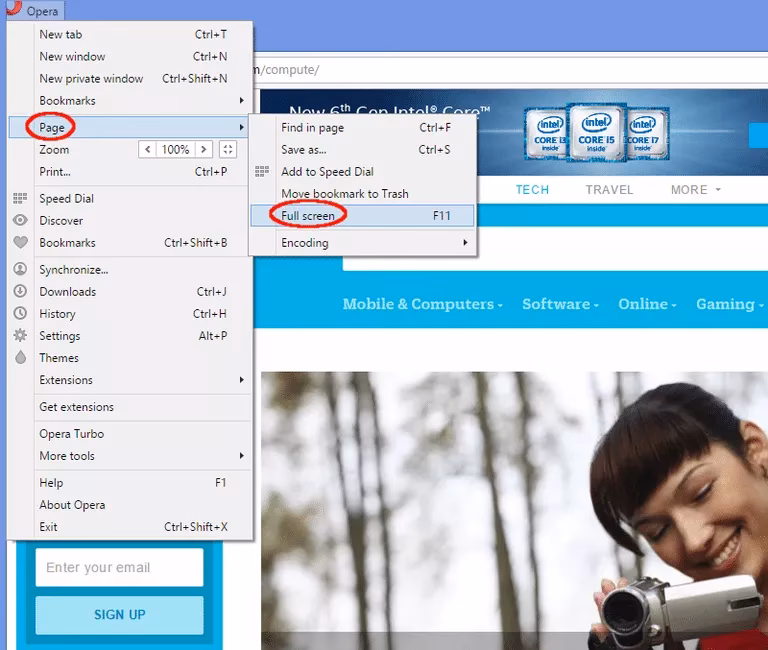
Task: Open the TECH navigation link
Action: click(x=532, y=190)
